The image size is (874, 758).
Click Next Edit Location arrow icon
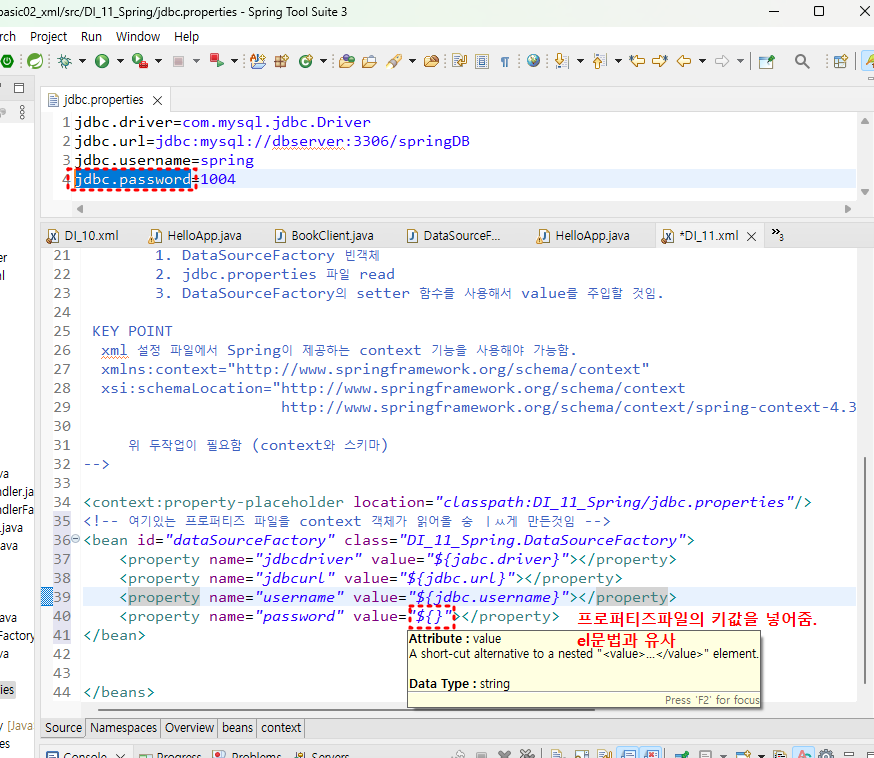point(660,61)
